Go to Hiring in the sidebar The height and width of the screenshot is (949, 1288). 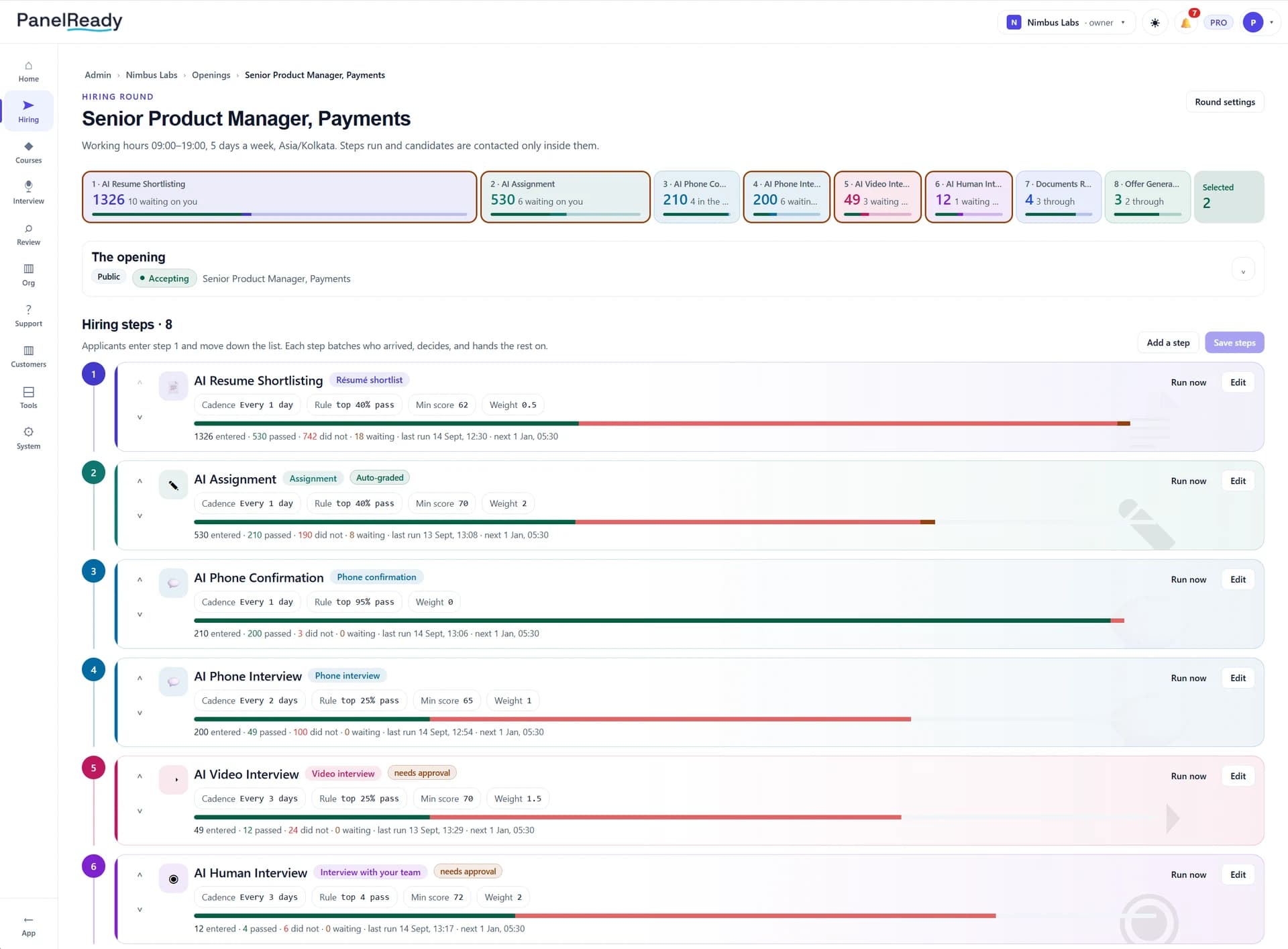pos(28,111)
